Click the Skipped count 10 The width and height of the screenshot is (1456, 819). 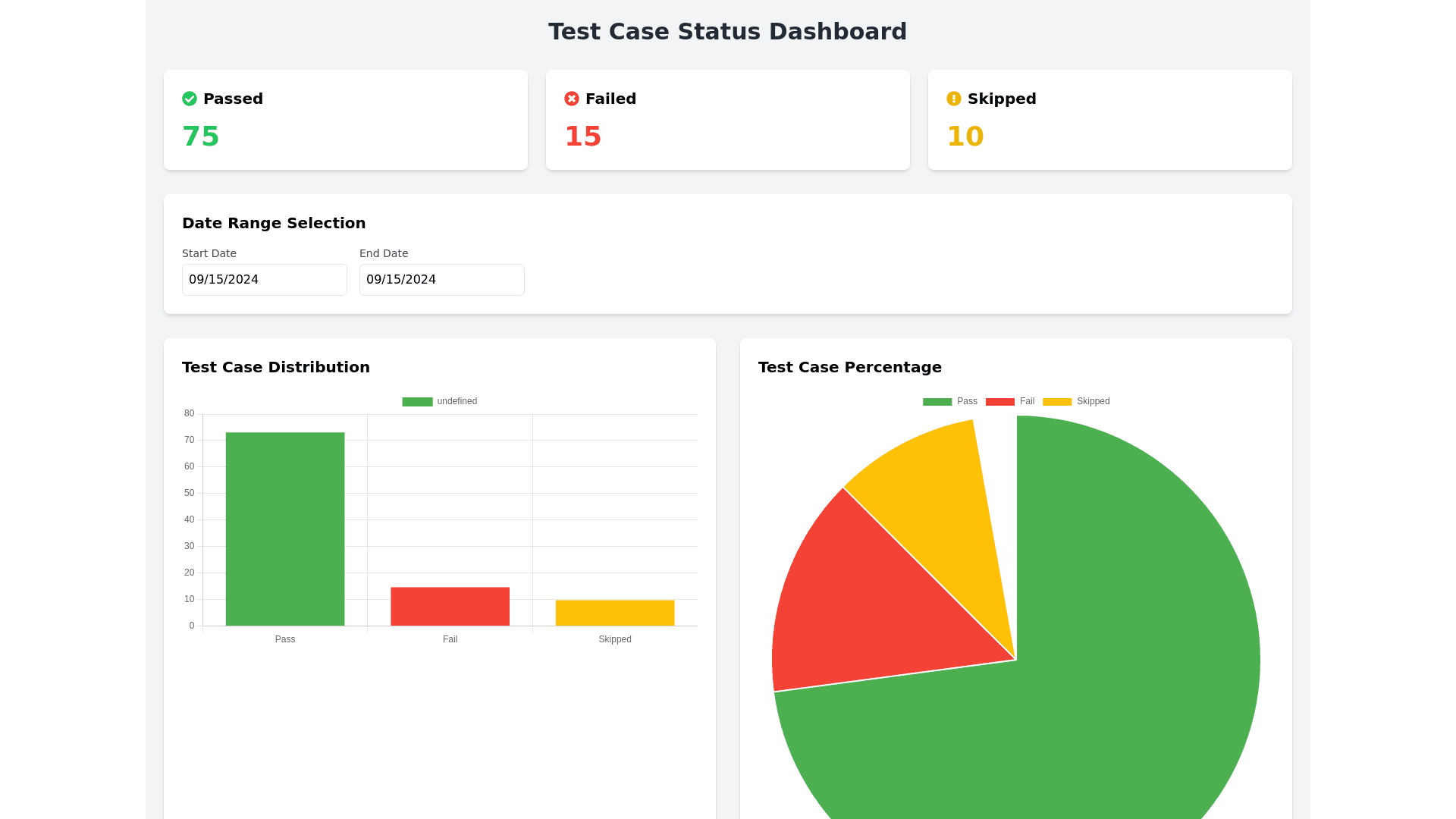pyautogui.click(x=965, y=136)
